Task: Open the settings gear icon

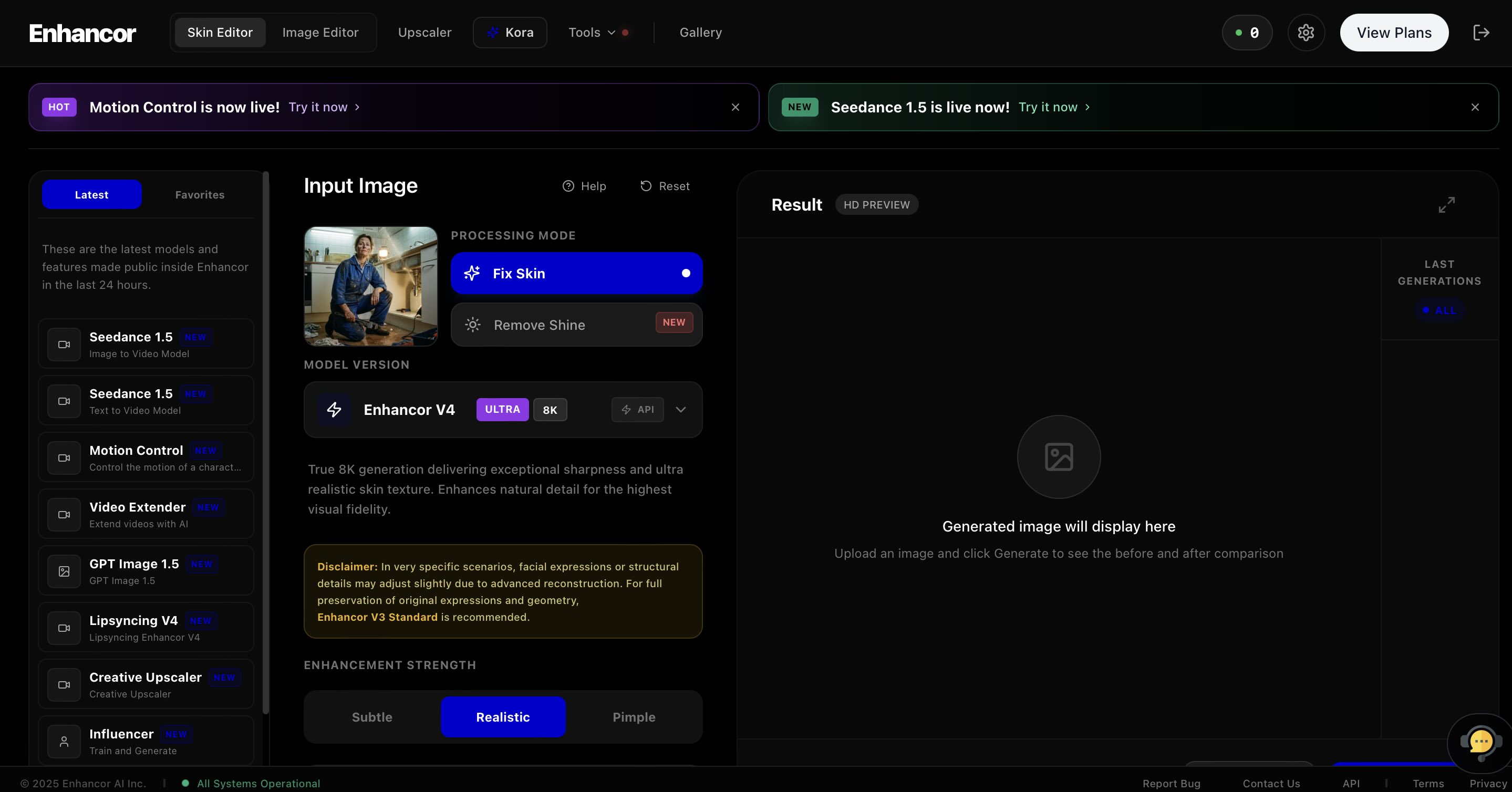Action: (1306, 33)
